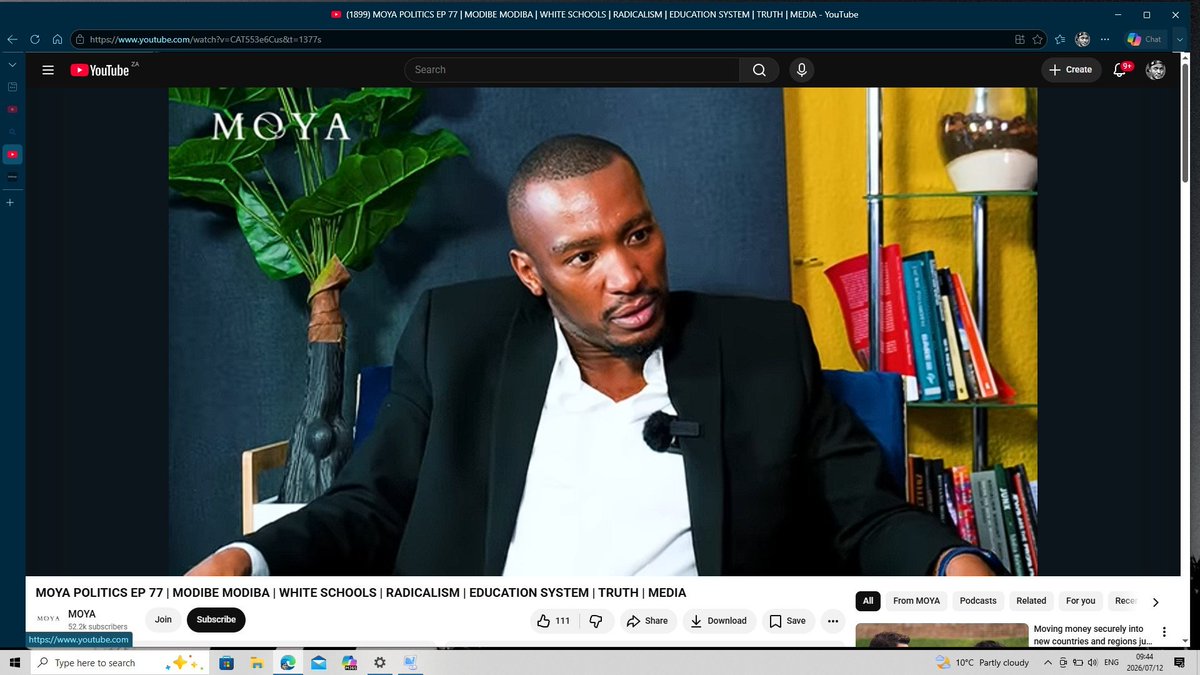The image size is (1200, 675).
Task: Subscribe to the MOYA channel
Action: pos(216,620)
